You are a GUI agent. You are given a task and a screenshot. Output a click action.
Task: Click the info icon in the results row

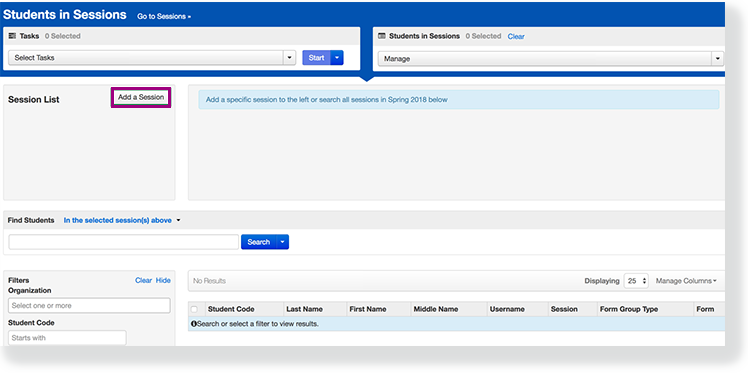point(194,324)
